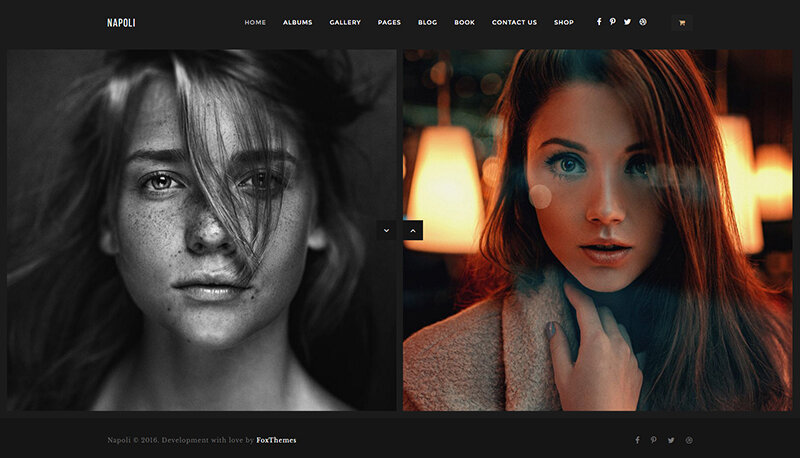The height and width of the screenshot is (458, 800).
Task: Open the Blog menu
Action: tap(428, 22)
